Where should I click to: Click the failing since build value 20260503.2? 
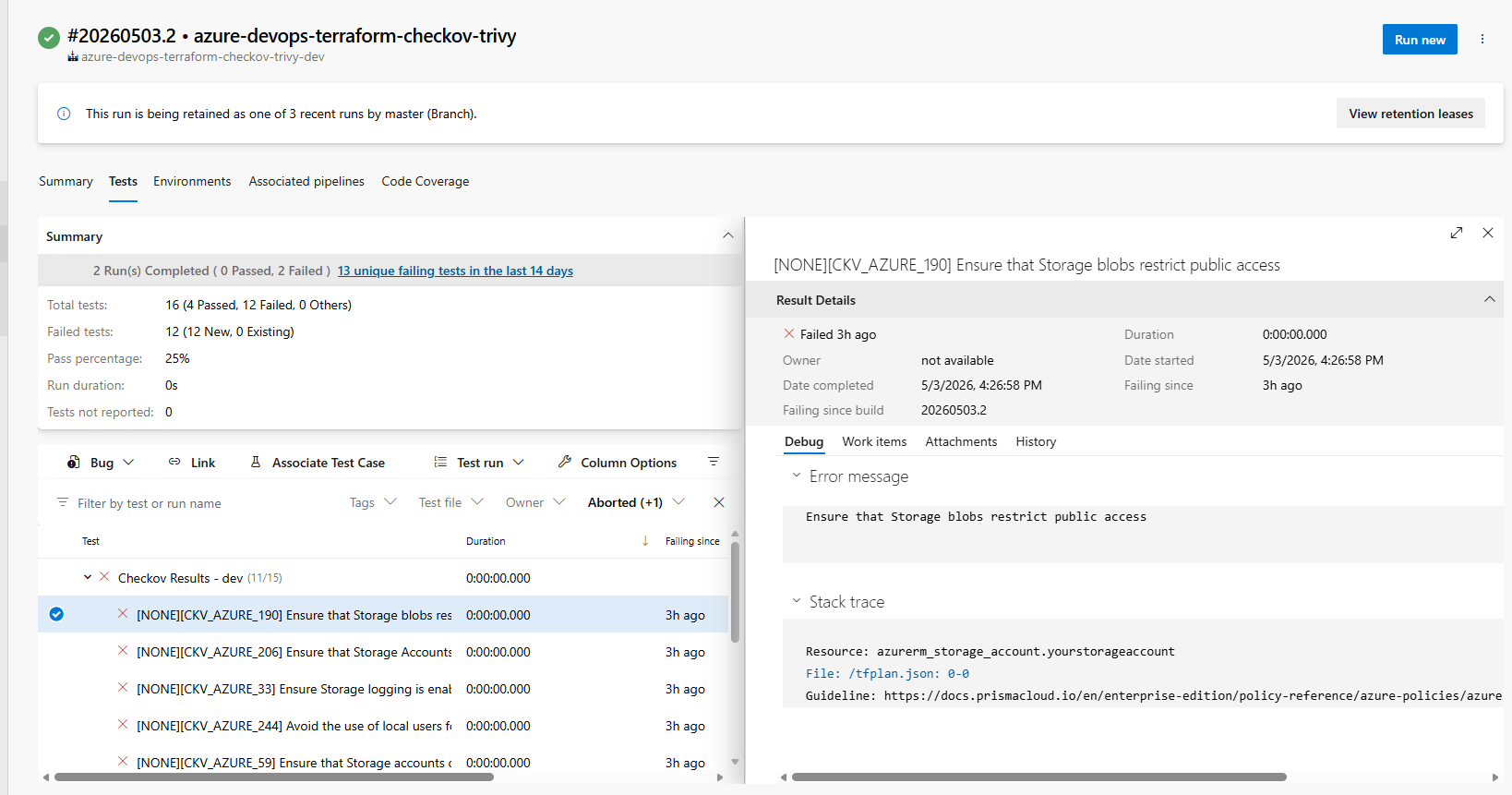tap(954, 410)
